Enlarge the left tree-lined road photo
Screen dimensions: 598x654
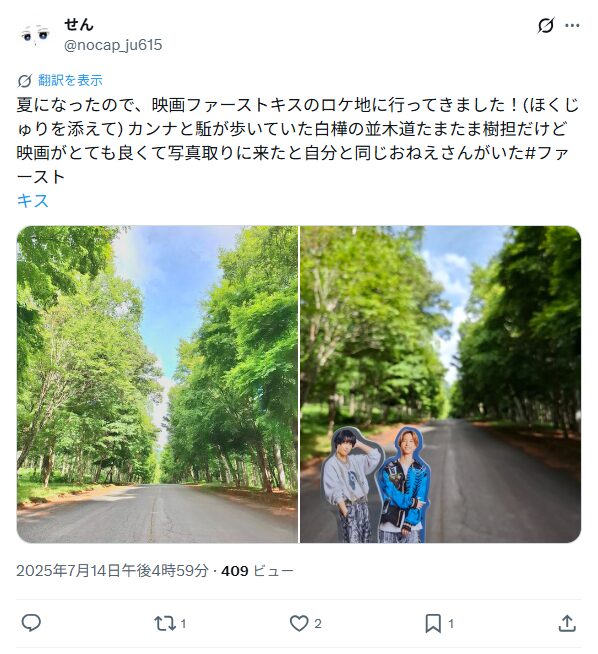point(158,384)
